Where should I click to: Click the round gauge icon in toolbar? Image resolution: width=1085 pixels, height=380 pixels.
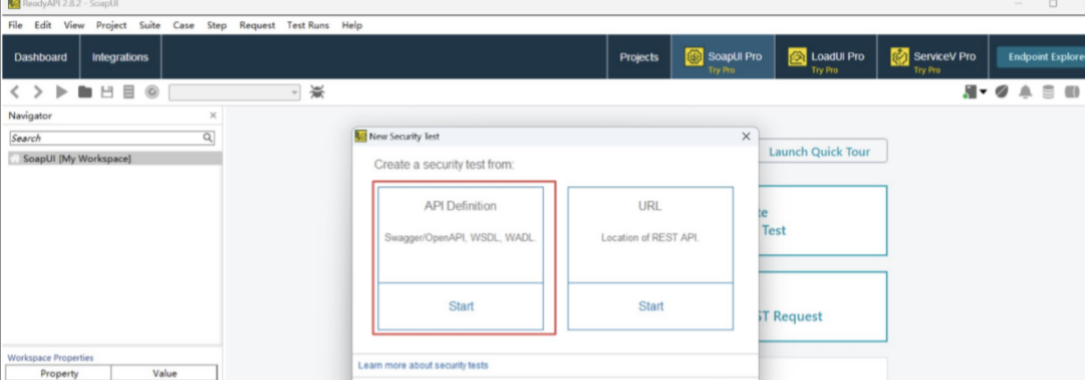coord(152,92)
